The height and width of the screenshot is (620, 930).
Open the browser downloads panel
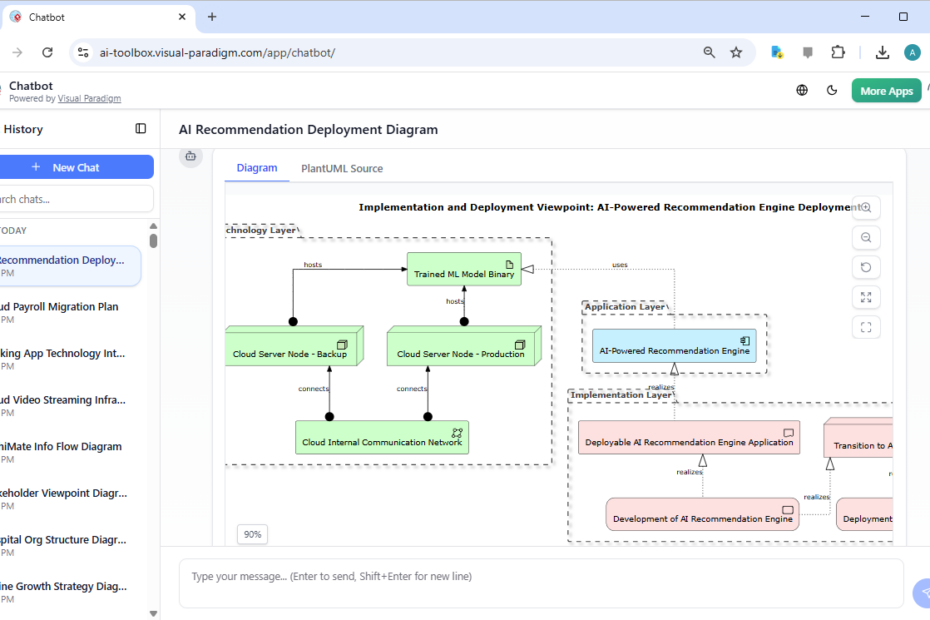click(882, 51)
